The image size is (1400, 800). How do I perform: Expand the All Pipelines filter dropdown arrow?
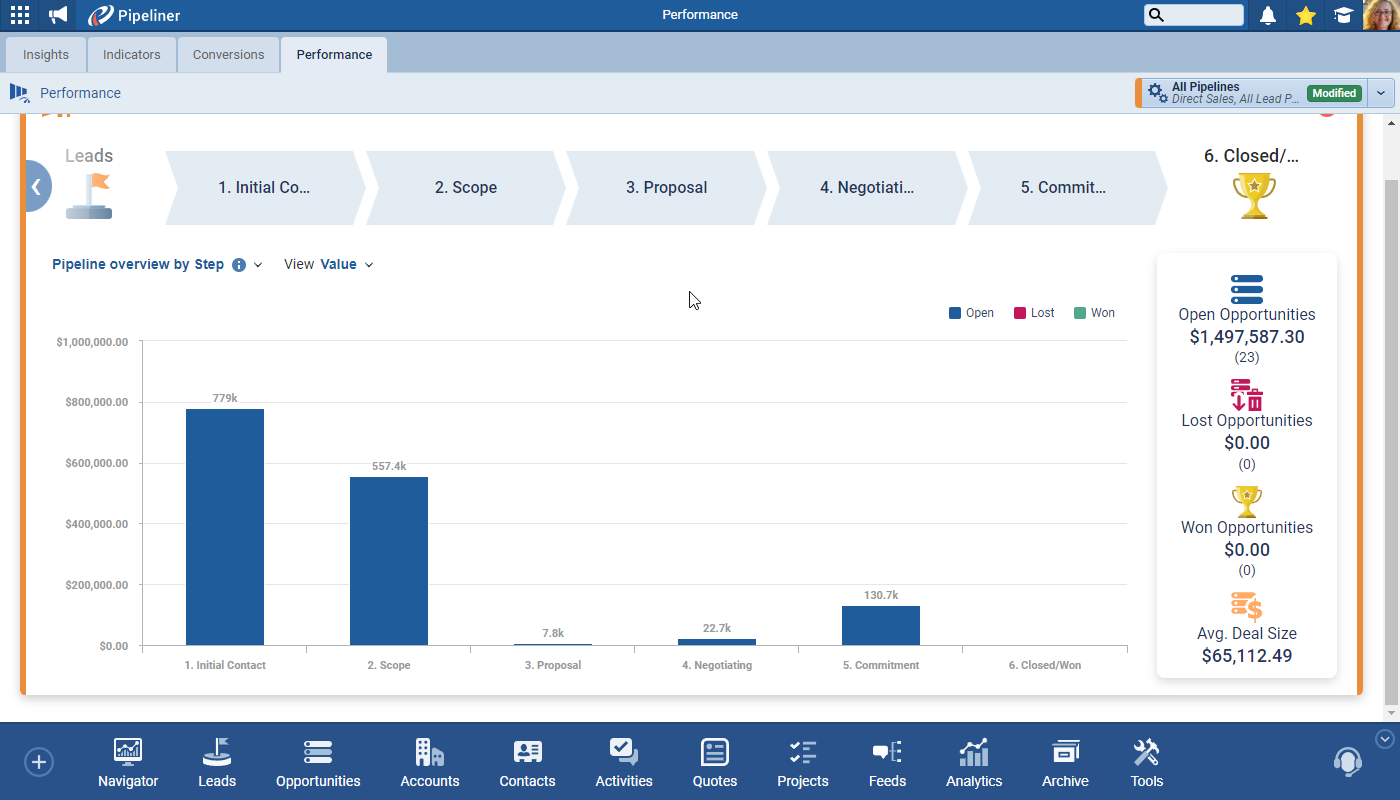click(x=1381, y=93)
